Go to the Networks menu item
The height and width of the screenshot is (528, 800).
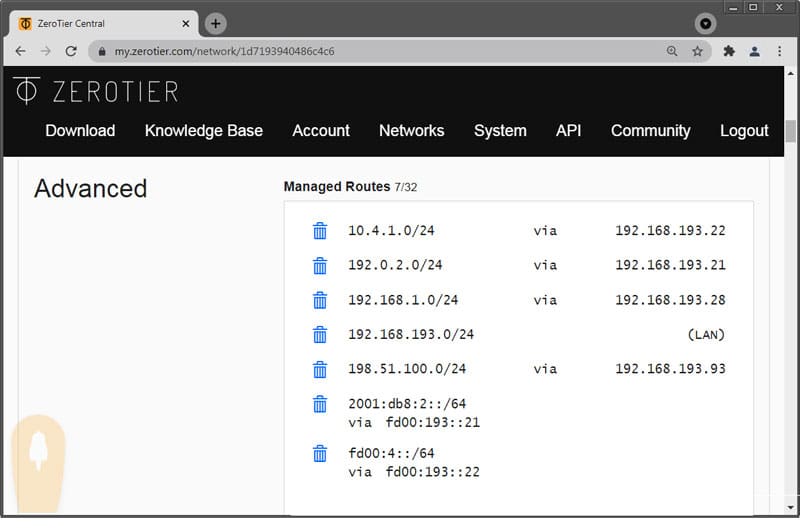click(x=411, y=131)
